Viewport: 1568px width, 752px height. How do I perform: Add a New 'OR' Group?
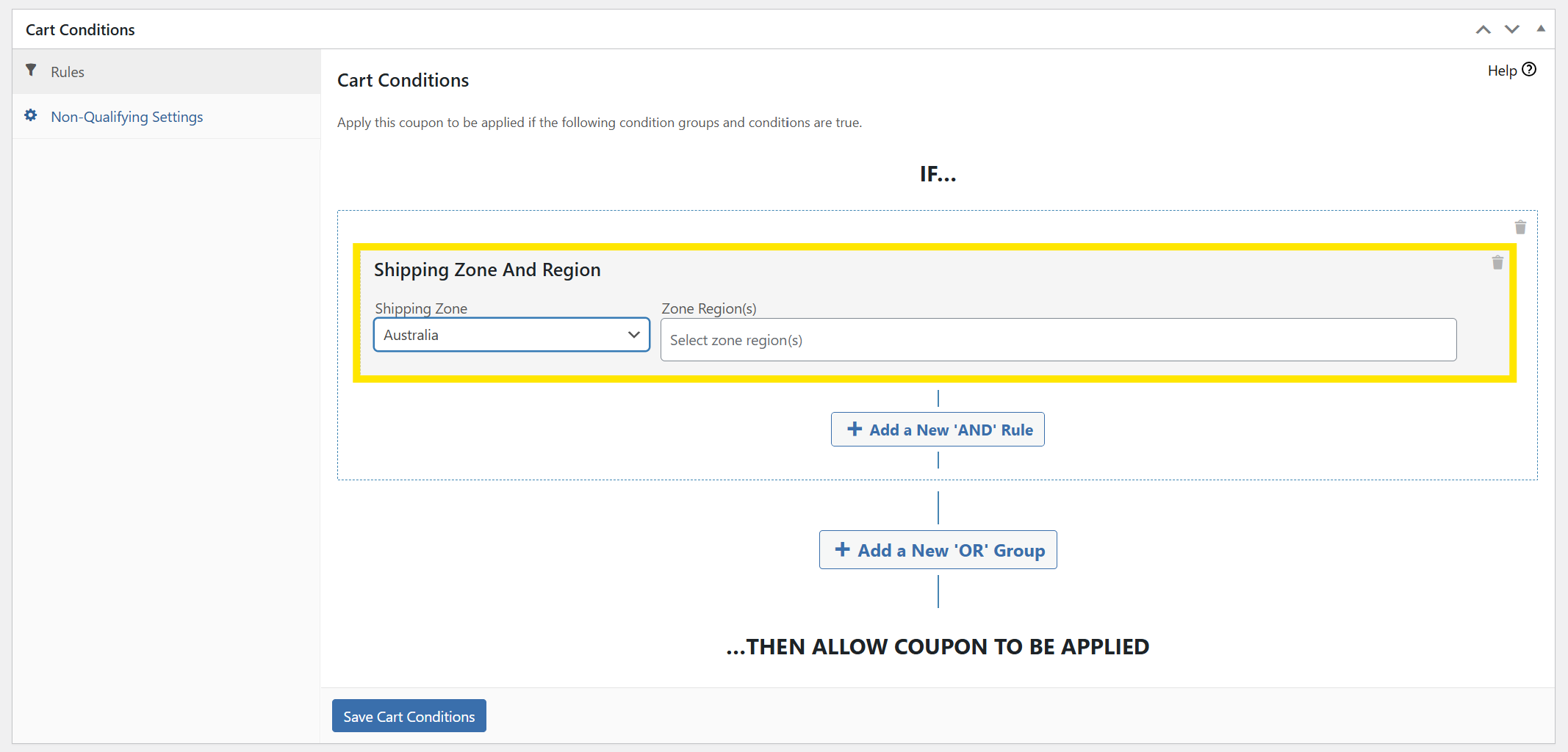pos(938,550)
